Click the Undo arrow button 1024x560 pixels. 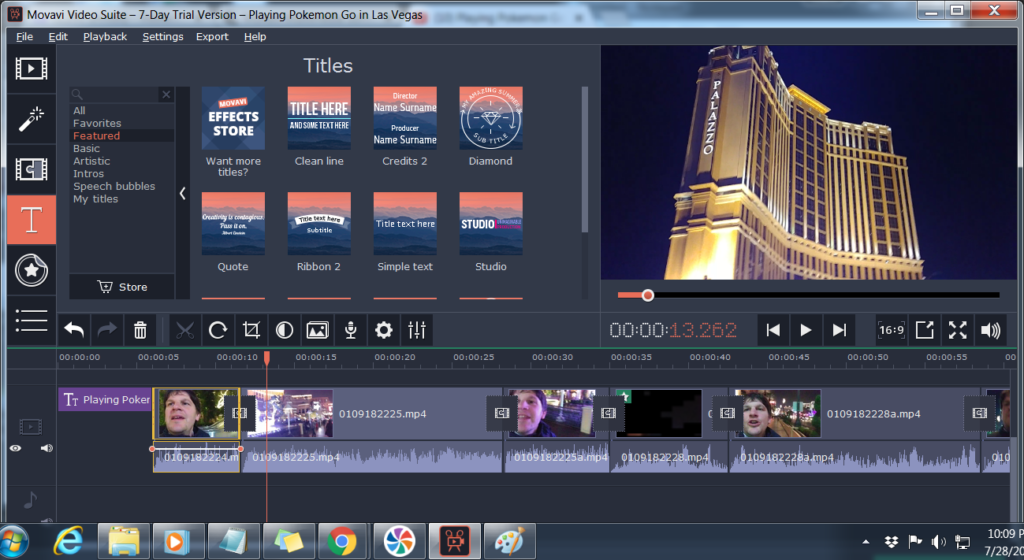coord(74,330)
